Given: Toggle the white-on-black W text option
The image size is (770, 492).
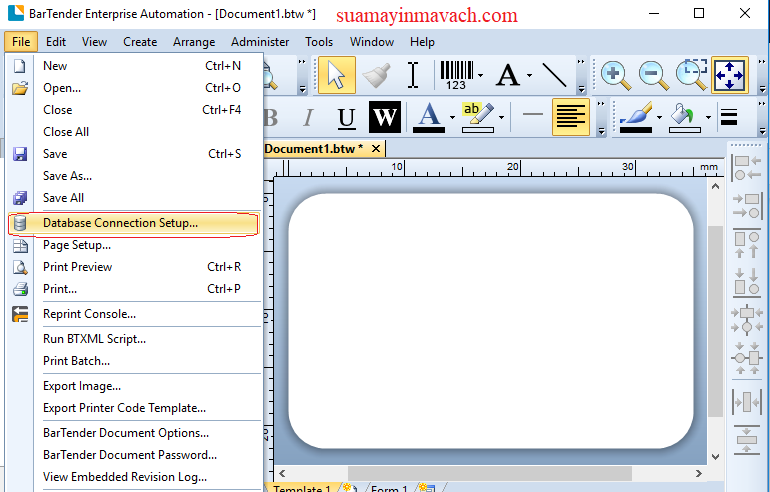Looking at the screenshot, I should point(384,118).
